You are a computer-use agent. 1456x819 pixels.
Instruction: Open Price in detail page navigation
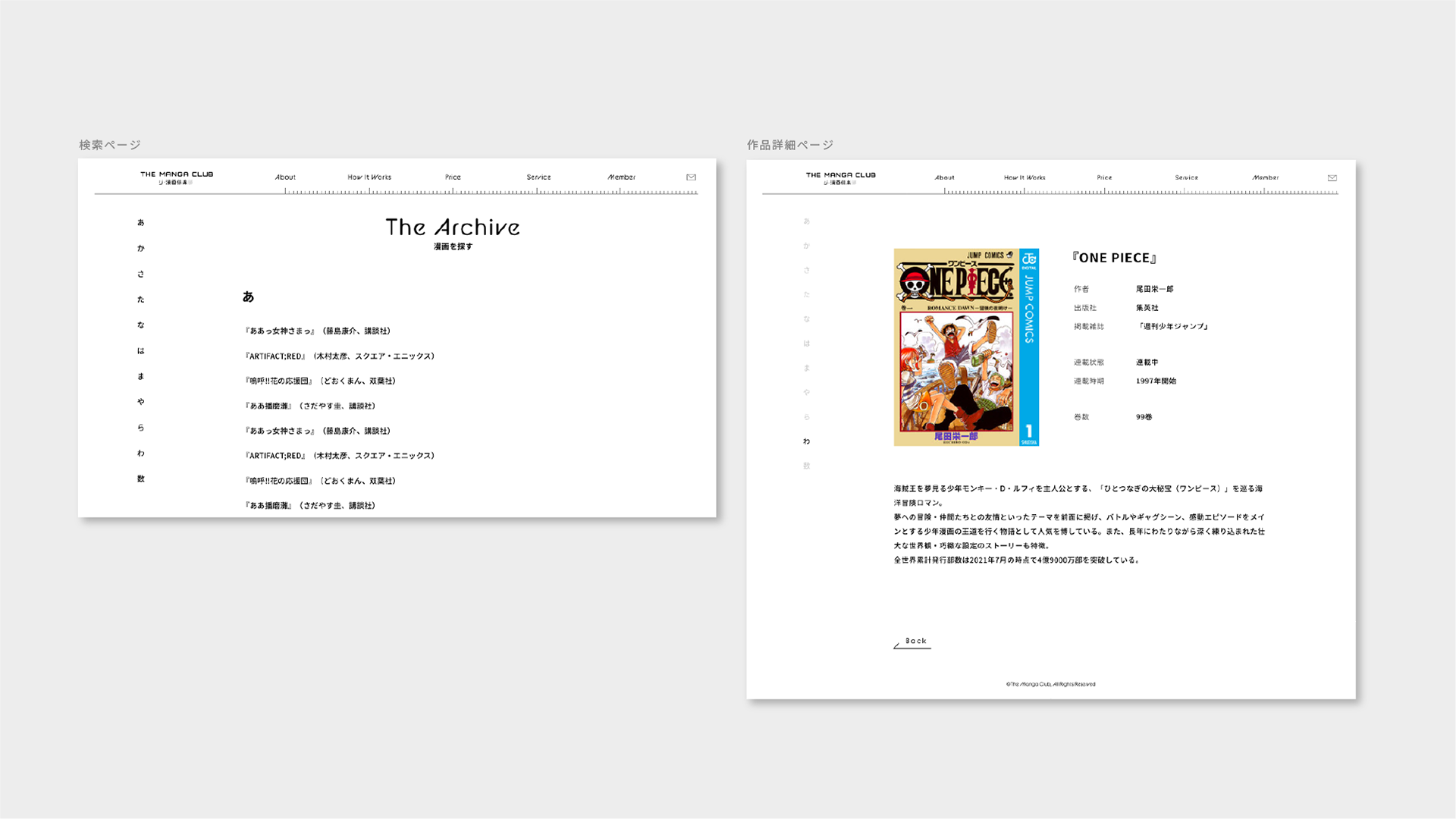pos(1104,178)
